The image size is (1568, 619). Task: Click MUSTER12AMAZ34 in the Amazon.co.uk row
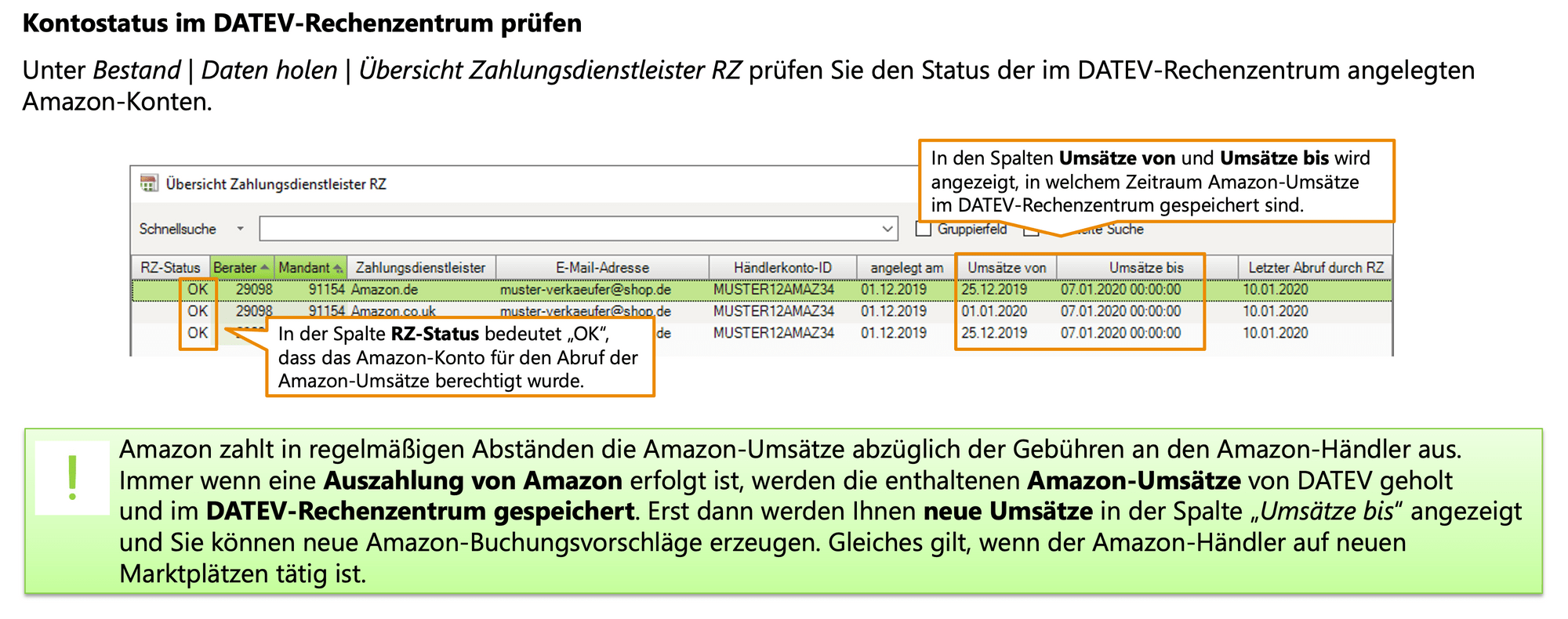pyautogui.click(x=774, y=311)
